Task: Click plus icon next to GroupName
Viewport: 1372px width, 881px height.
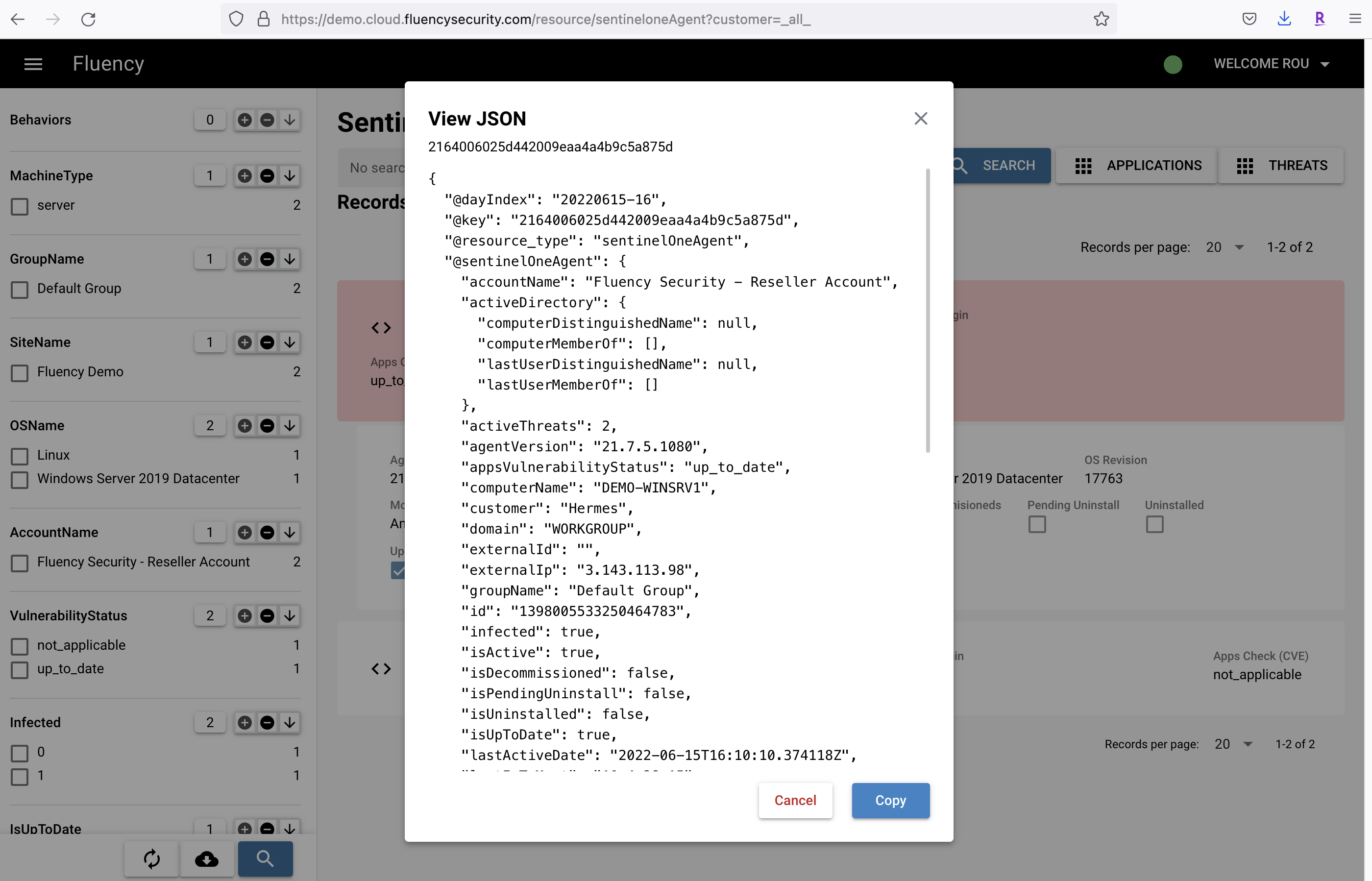Action: (245, 259)
